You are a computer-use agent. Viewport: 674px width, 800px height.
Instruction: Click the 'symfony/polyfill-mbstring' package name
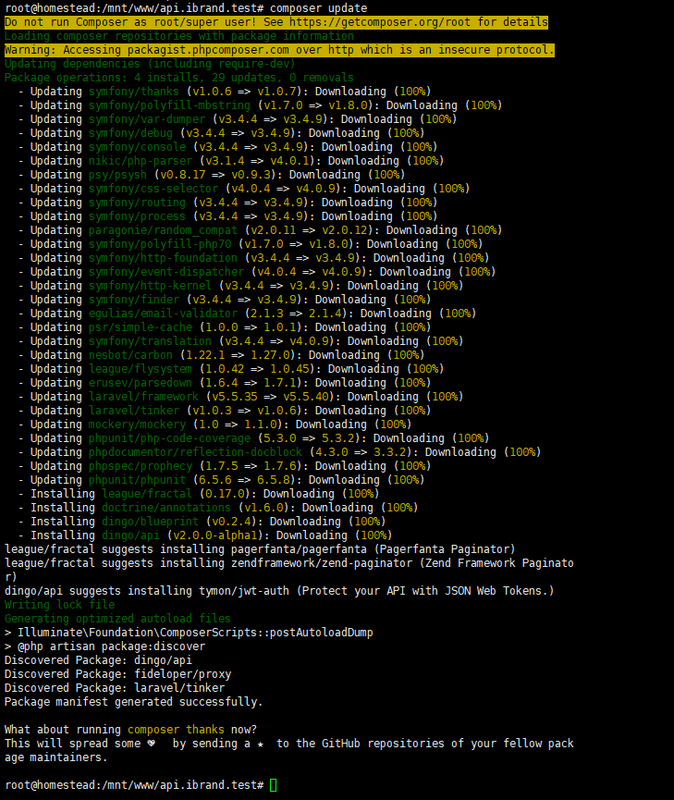(170, 105)
